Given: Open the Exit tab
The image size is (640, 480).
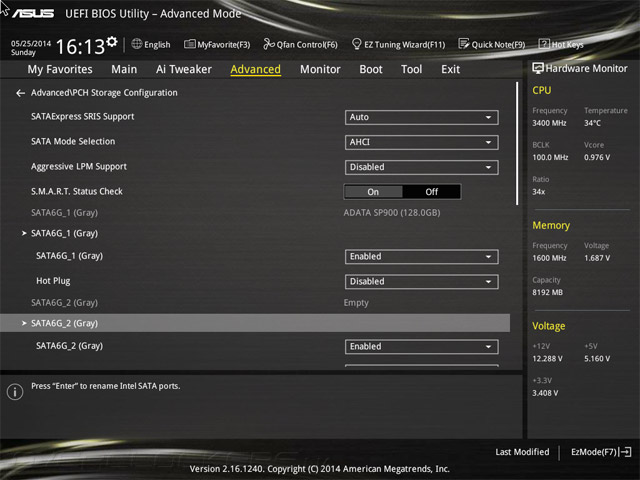Looking at the screenshot, I should tap(450, 69).
